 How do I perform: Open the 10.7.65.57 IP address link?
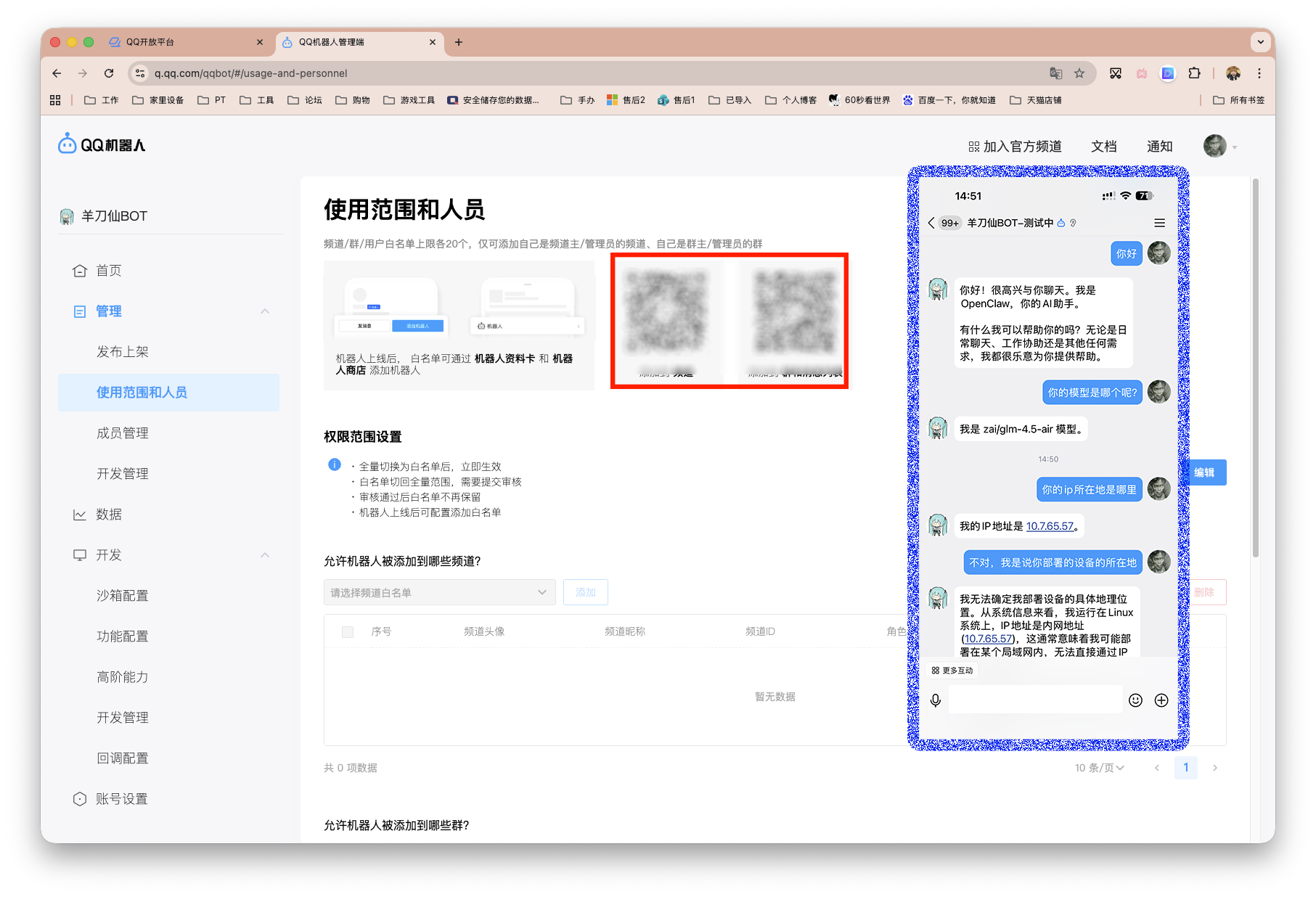1050,525
